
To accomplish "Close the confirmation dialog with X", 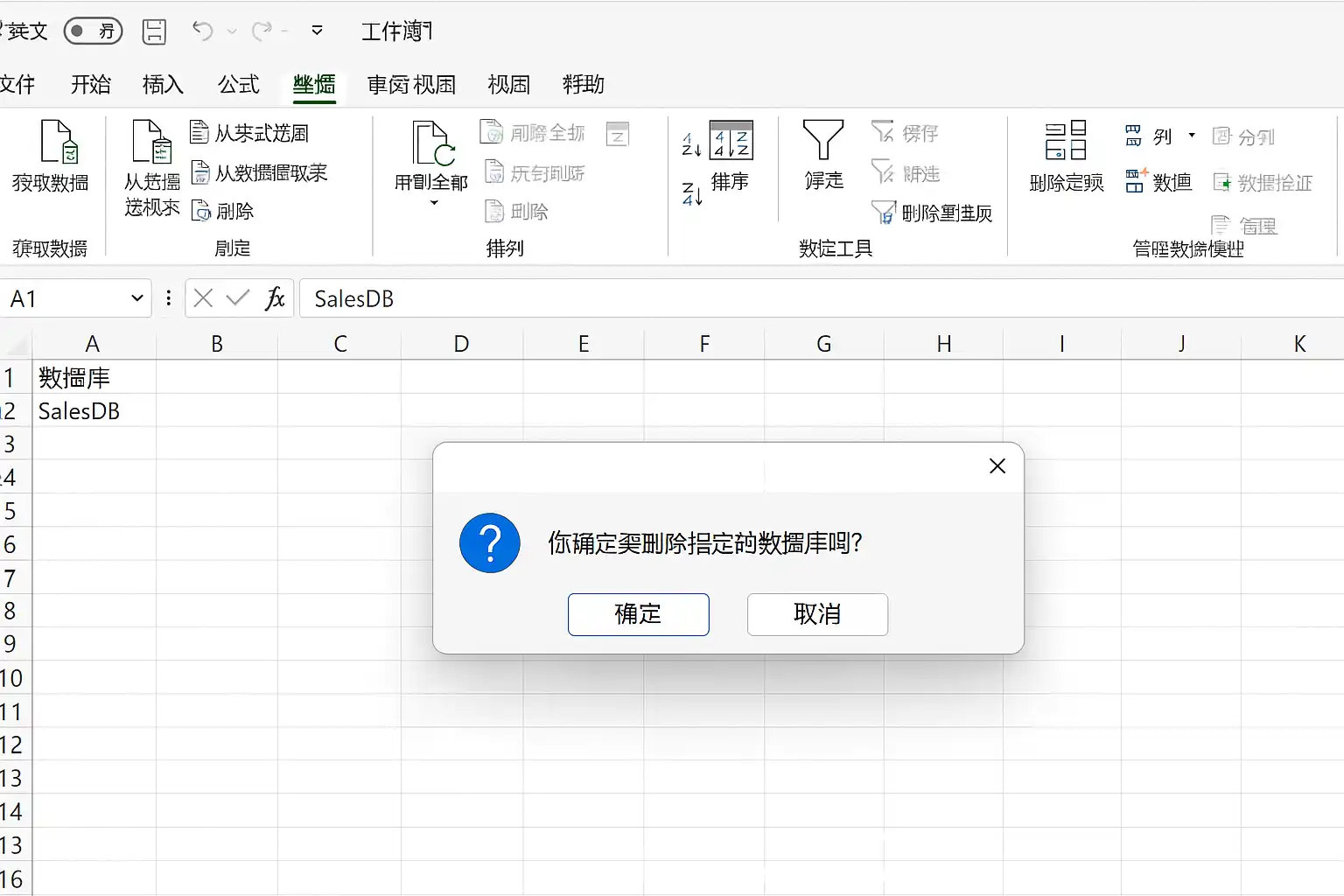I will click(997, 466).
